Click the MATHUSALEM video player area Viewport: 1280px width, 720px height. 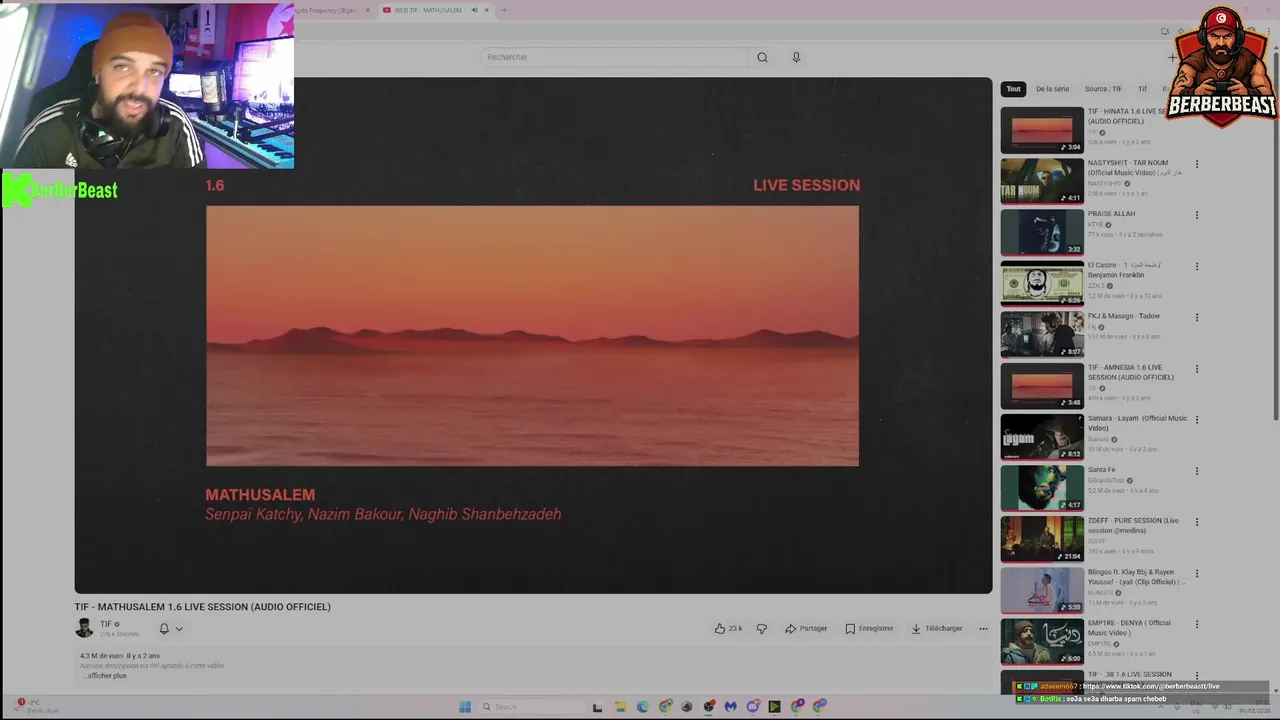(x=533, y=336)
